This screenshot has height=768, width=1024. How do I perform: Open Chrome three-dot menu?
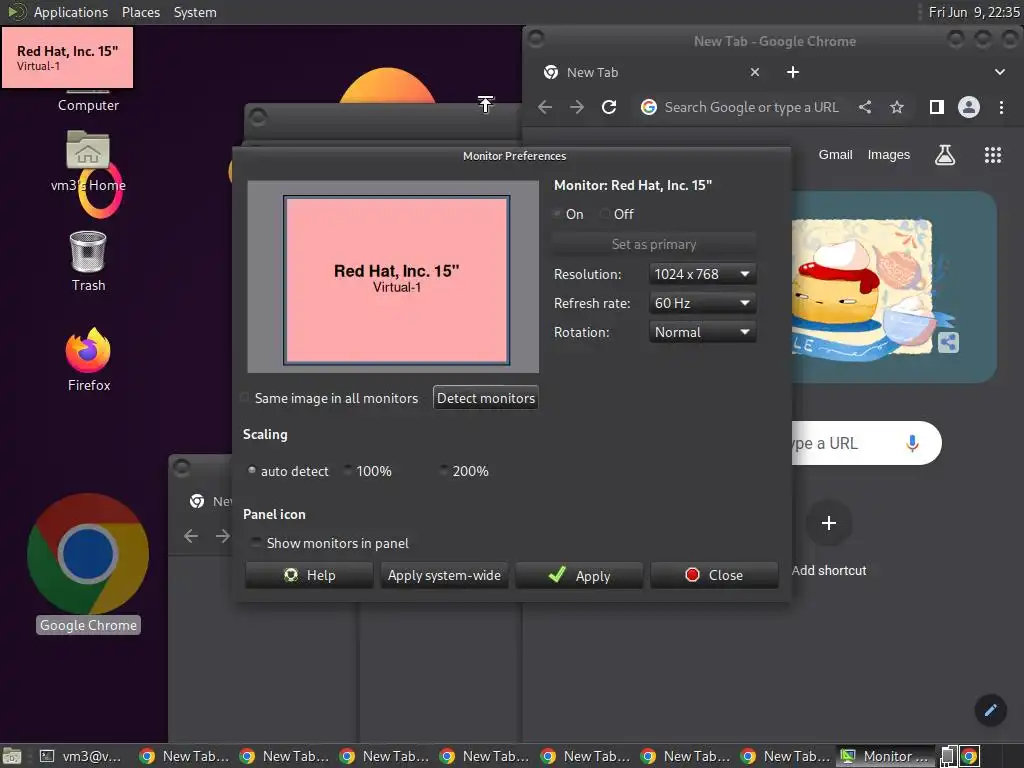click(x=1001, y=107)
